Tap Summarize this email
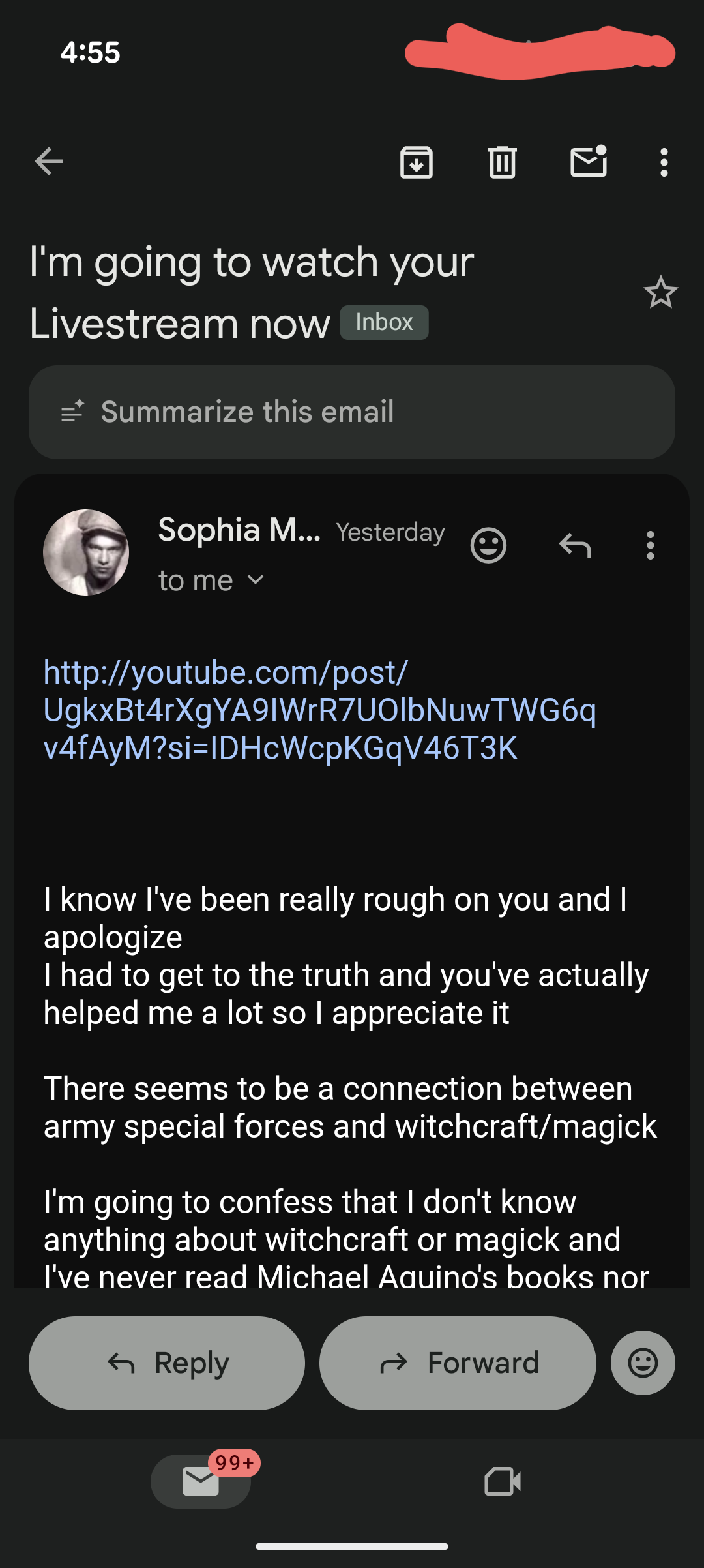This screenshot has width=704, height=1568. [x=352, y=412]
